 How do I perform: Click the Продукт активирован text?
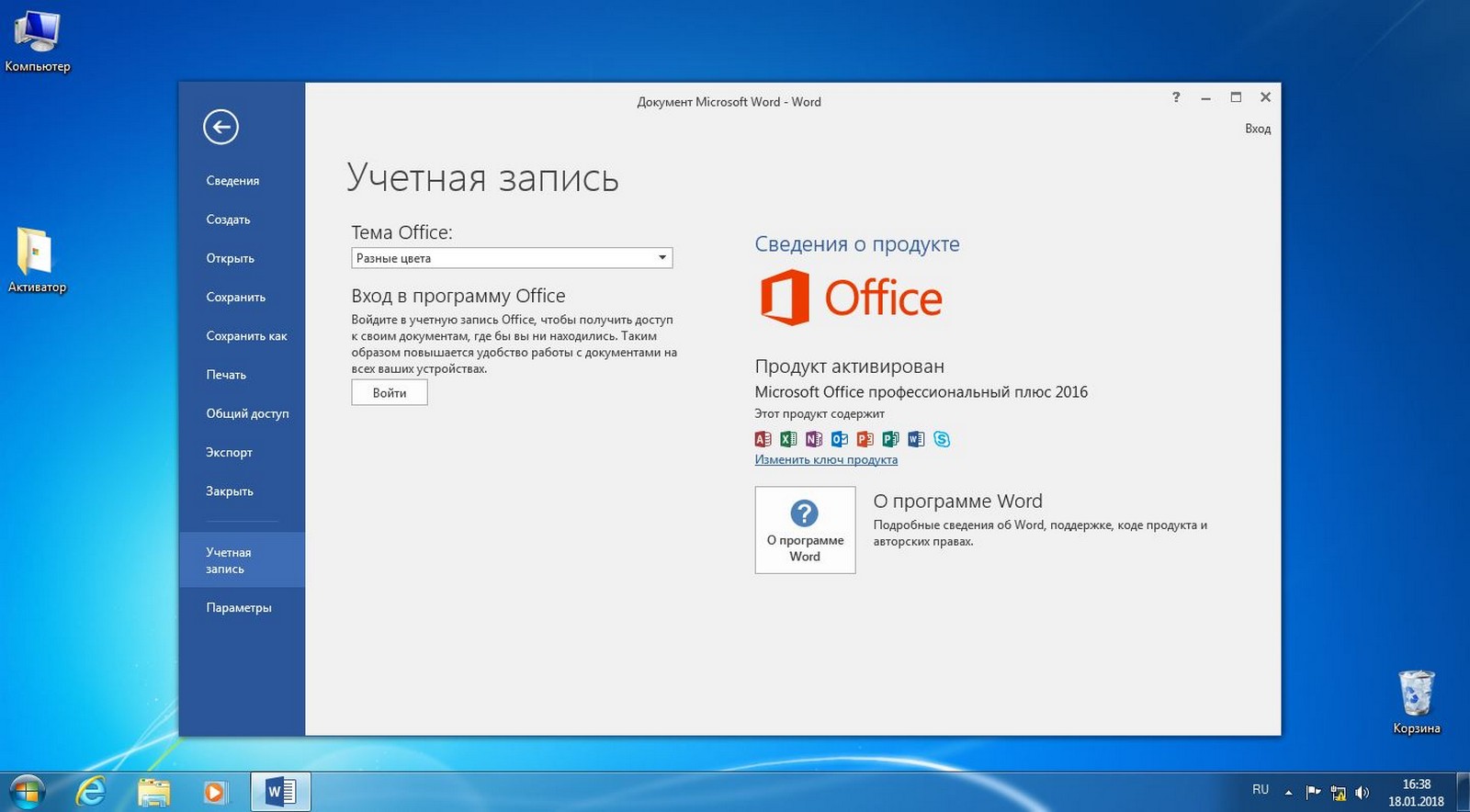pos(849,367)
